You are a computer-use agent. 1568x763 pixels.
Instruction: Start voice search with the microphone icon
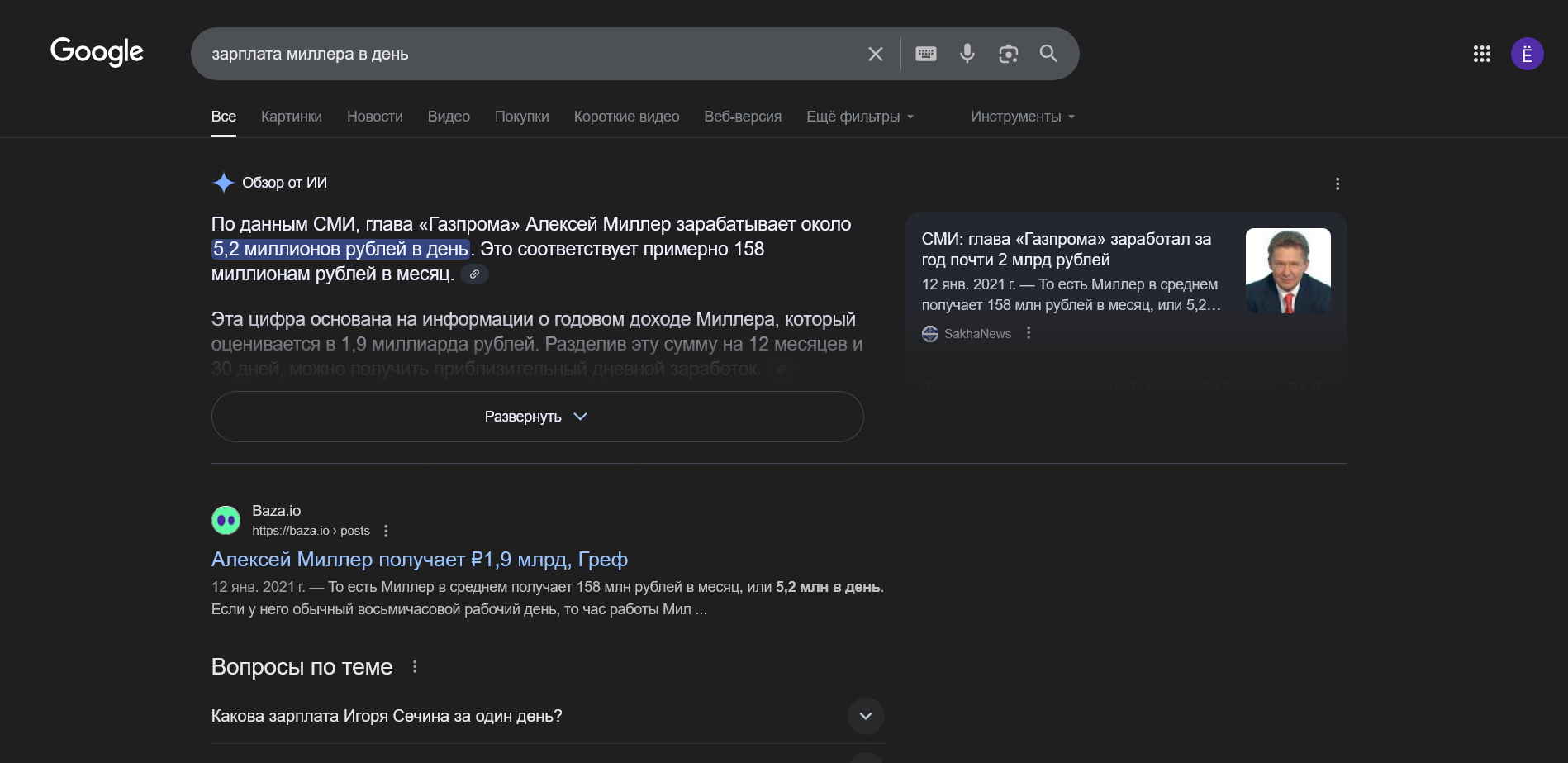[967, 54]
